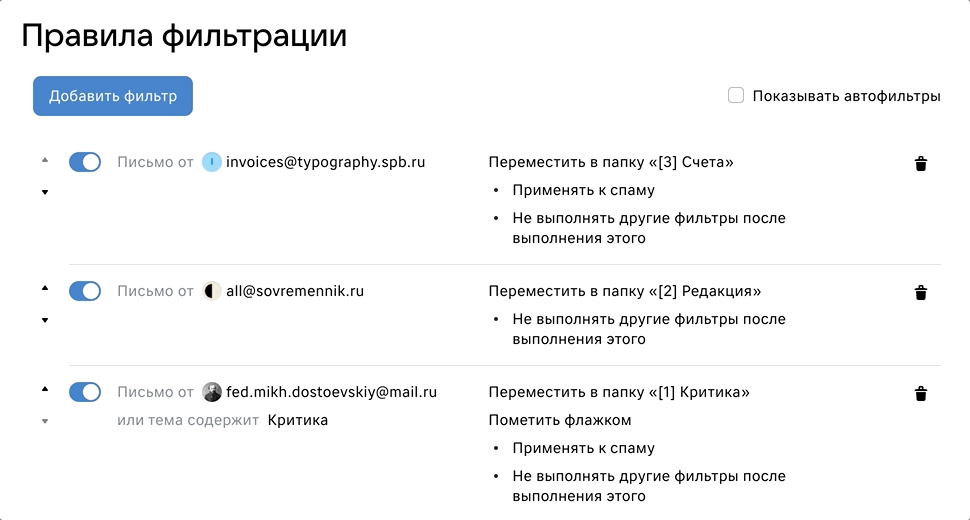This screenshot has height=520, width=970.
Task: Open the rule Переместить в папку «[1] Критика»
Action: tap(619, 392)
